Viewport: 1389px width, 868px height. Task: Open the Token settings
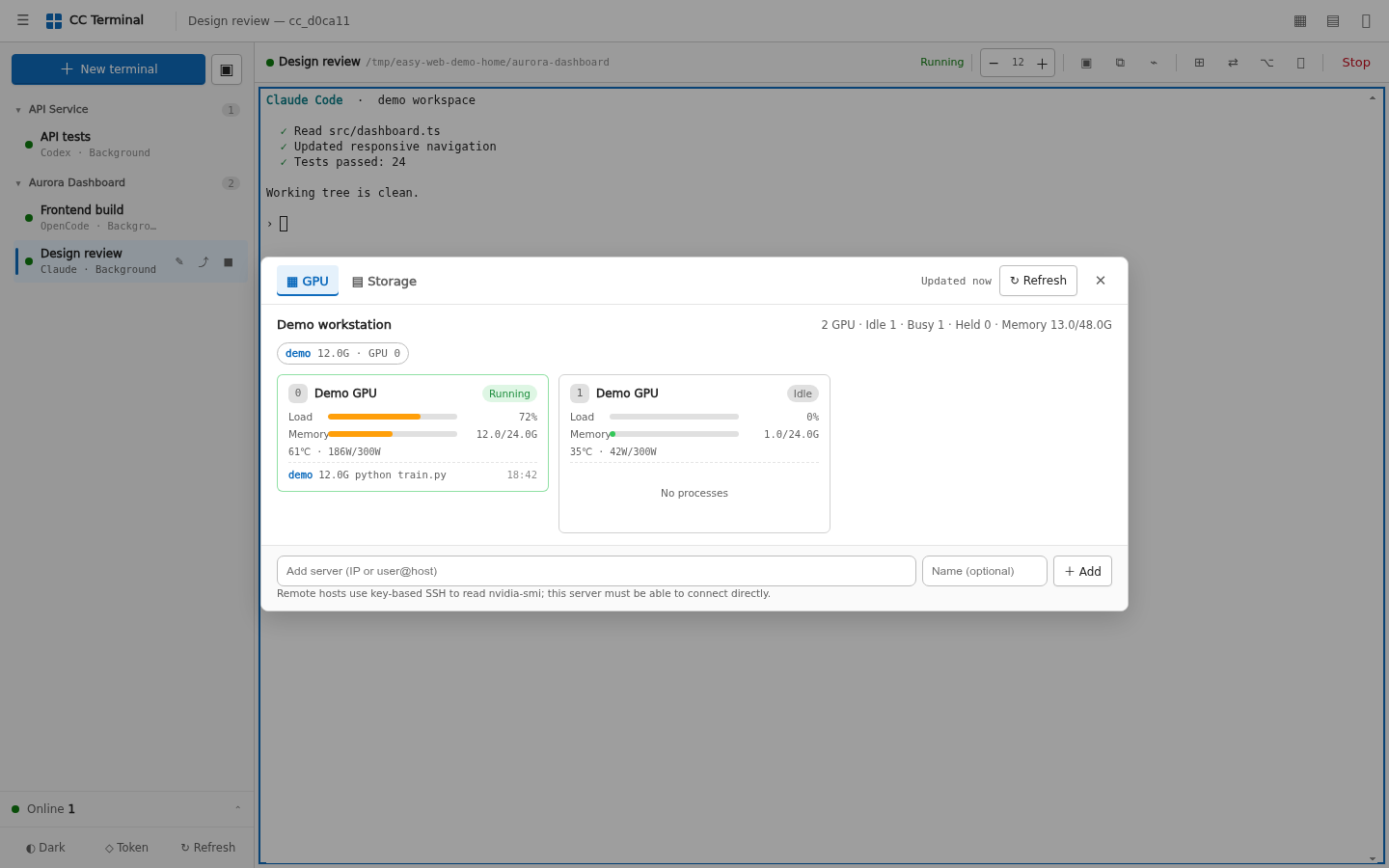pos(126,848)
